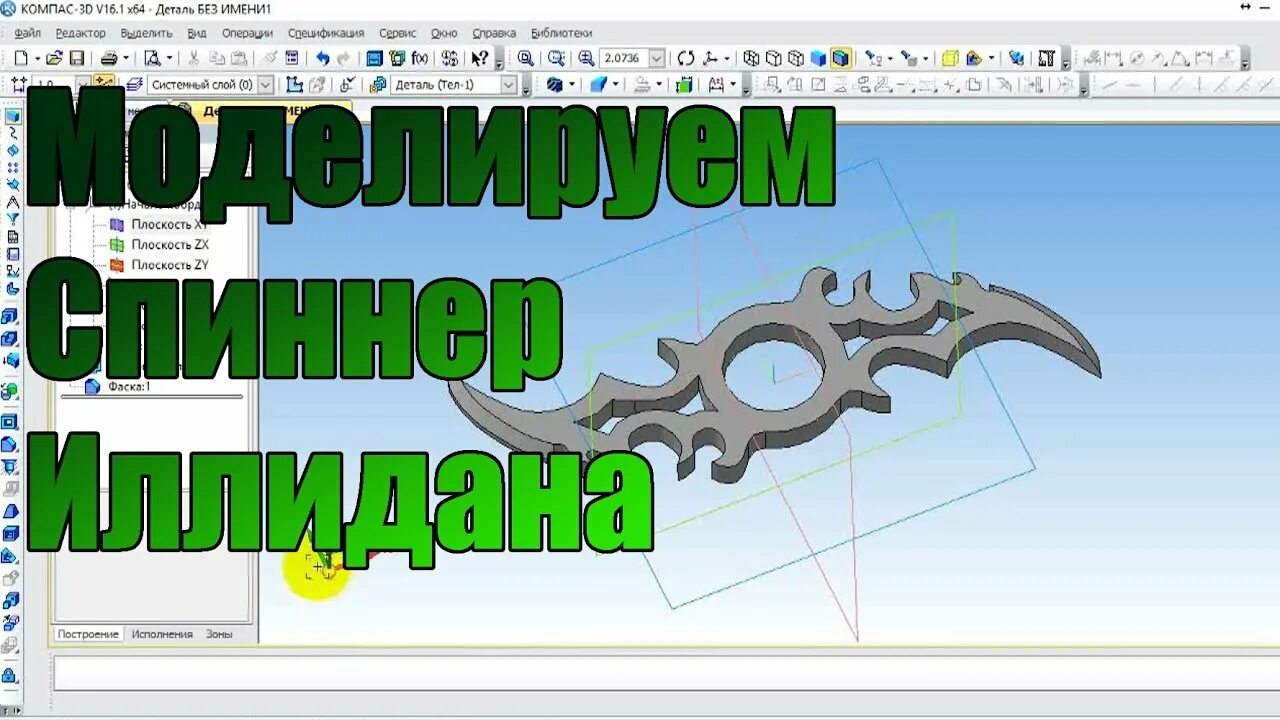Select Плоскость ZY in model tree
1280x720 pixels.
point(170,265)
